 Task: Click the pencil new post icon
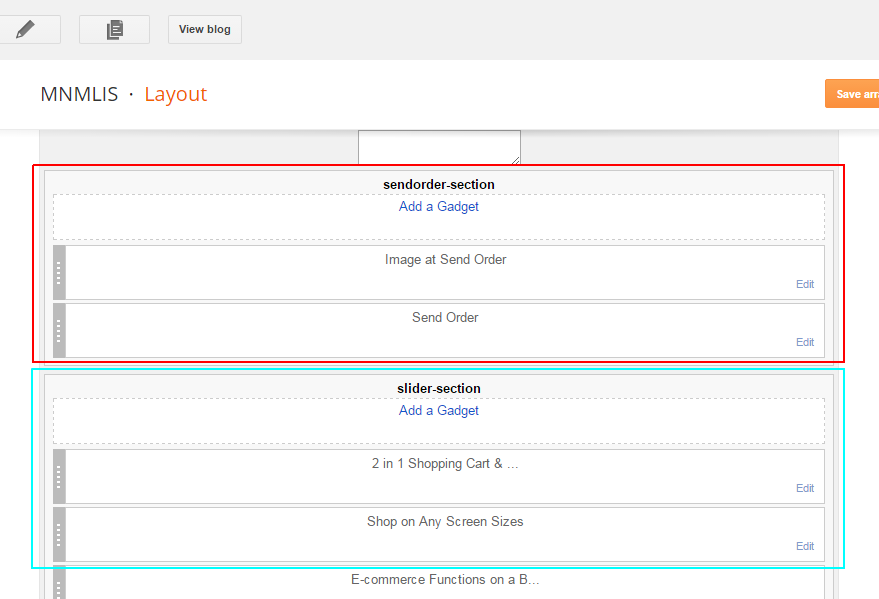[x=26, y=29]
